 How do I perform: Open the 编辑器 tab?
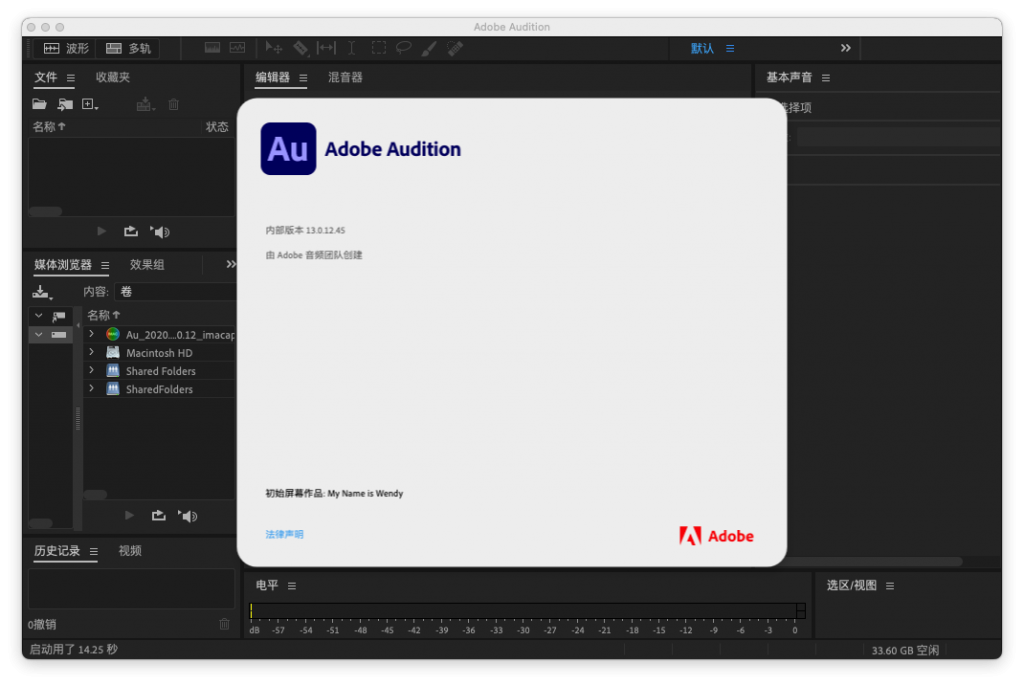(272, 77)
